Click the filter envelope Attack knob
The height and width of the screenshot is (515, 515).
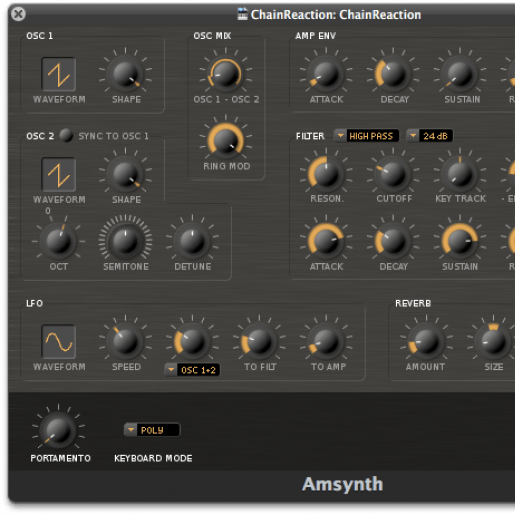tap(326, 241)
